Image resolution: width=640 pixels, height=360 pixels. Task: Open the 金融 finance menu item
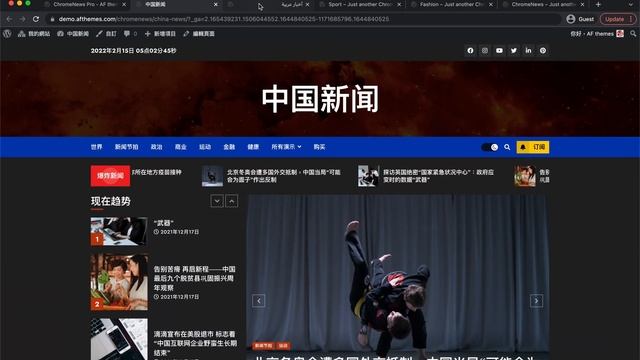229,147
